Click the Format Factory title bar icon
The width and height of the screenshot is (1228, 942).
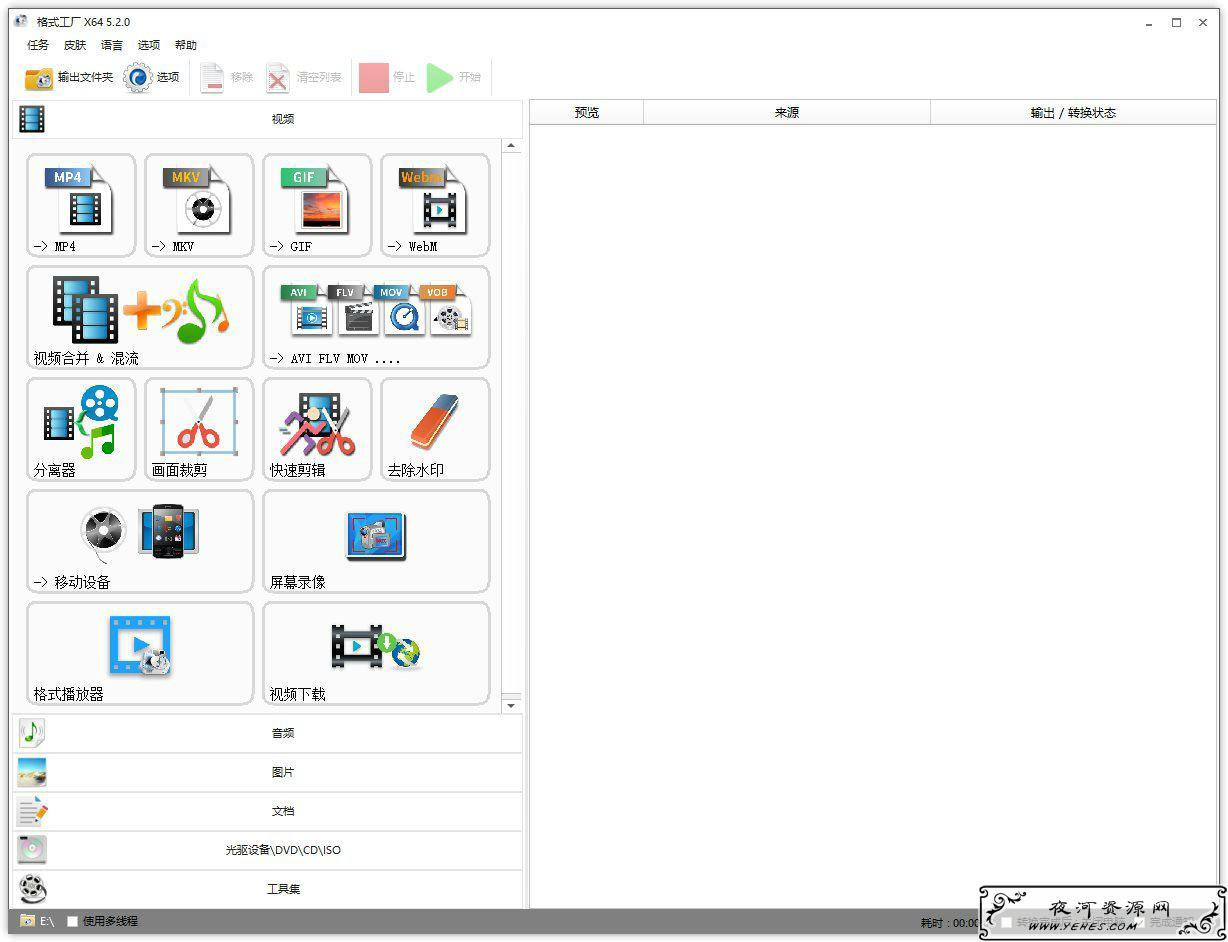(x=21, y=22)
